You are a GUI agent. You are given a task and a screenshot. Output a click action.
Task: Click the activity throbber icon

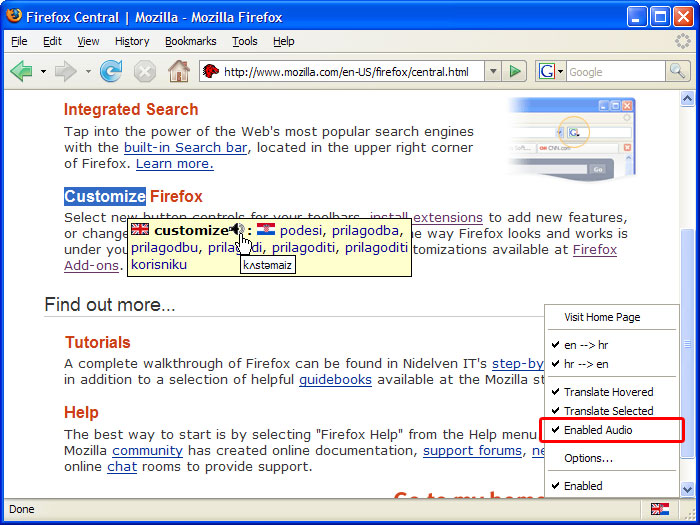683,41
